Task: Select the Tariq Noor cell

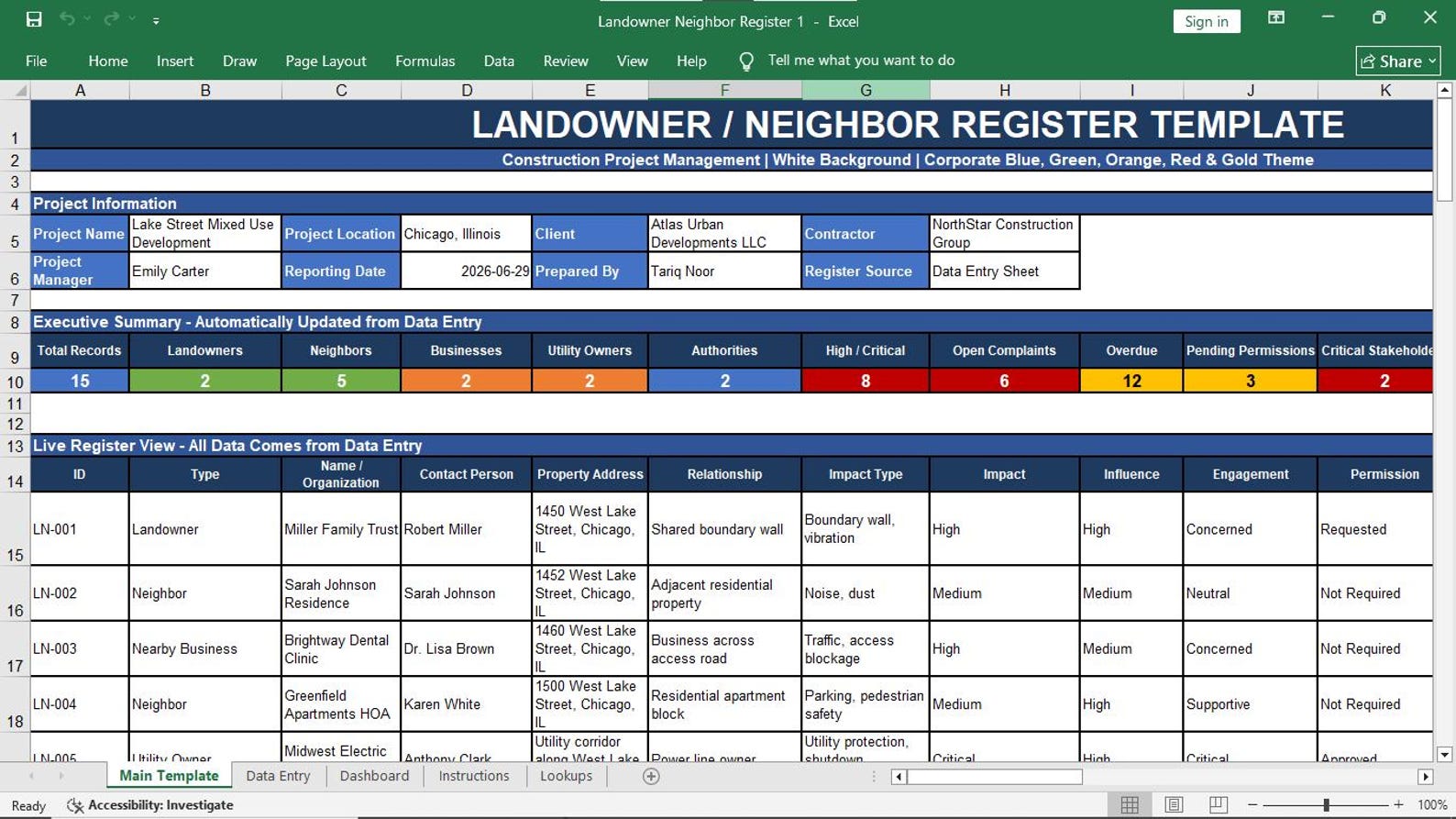Action: tap(724, 271)
